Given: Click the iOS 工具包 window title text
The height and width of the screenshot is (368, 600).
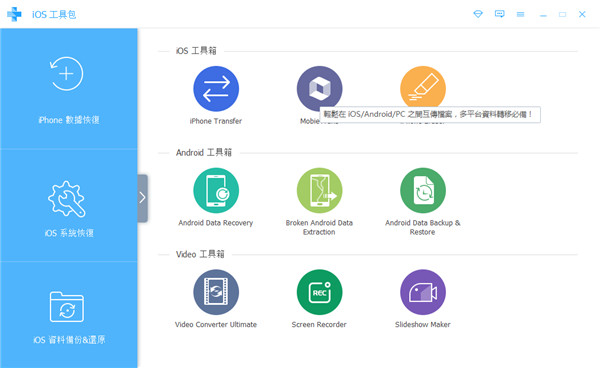Looking at the screenshot, I should tap(54, 15).
